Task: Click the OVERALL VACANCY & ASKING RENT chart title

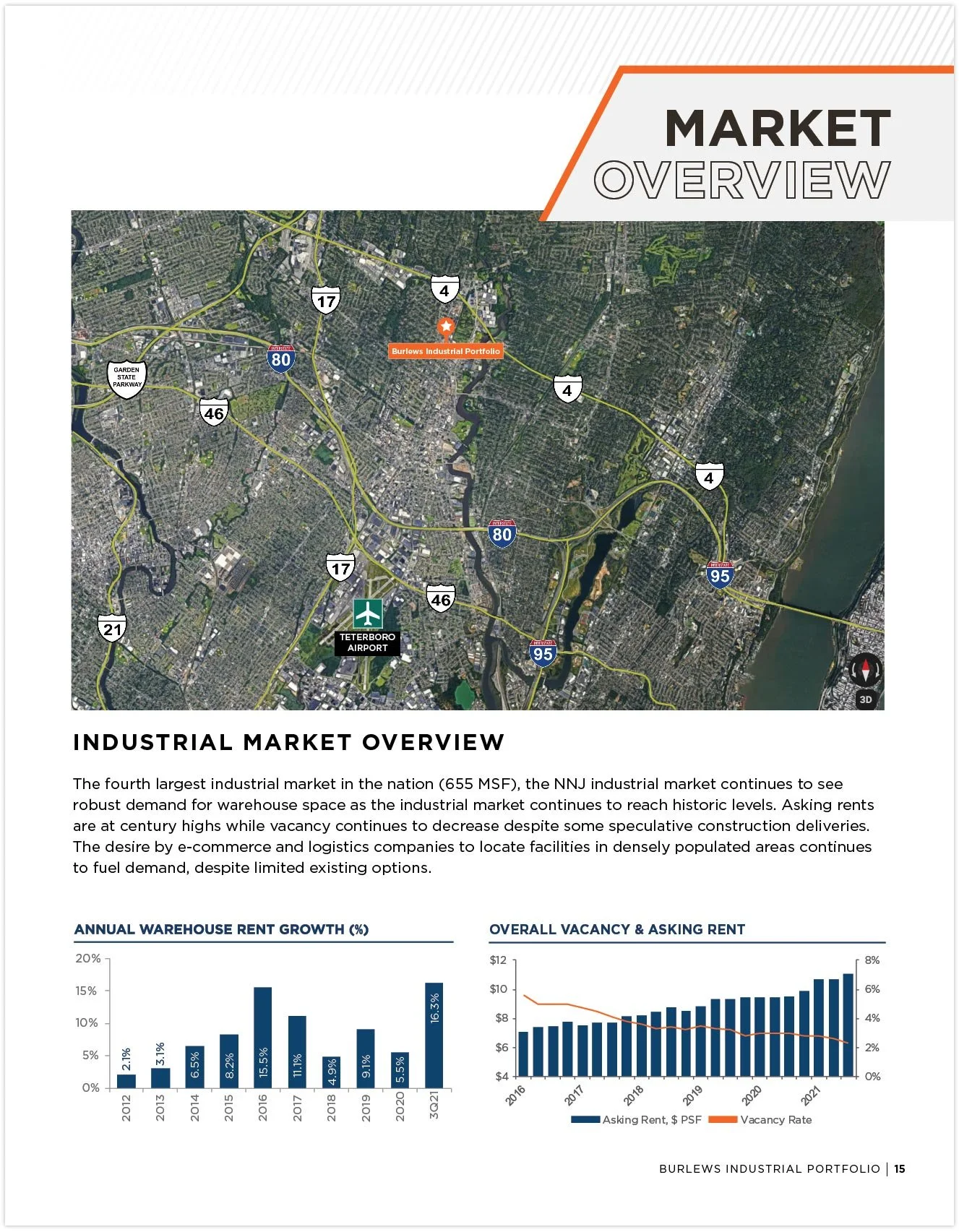Action: tap(617, 929)
